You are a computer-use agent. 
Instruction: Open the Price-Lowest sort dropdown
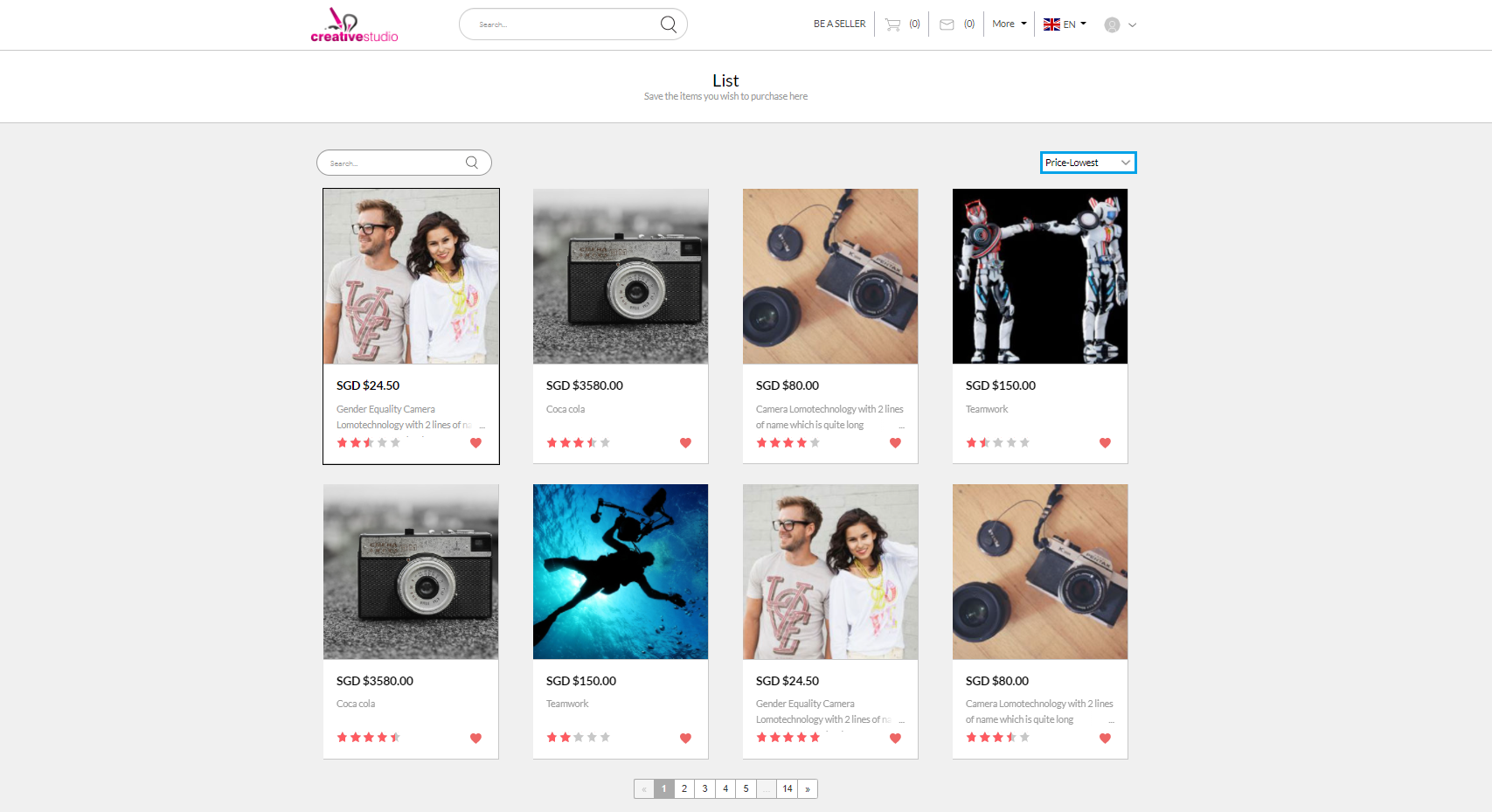1087,163
